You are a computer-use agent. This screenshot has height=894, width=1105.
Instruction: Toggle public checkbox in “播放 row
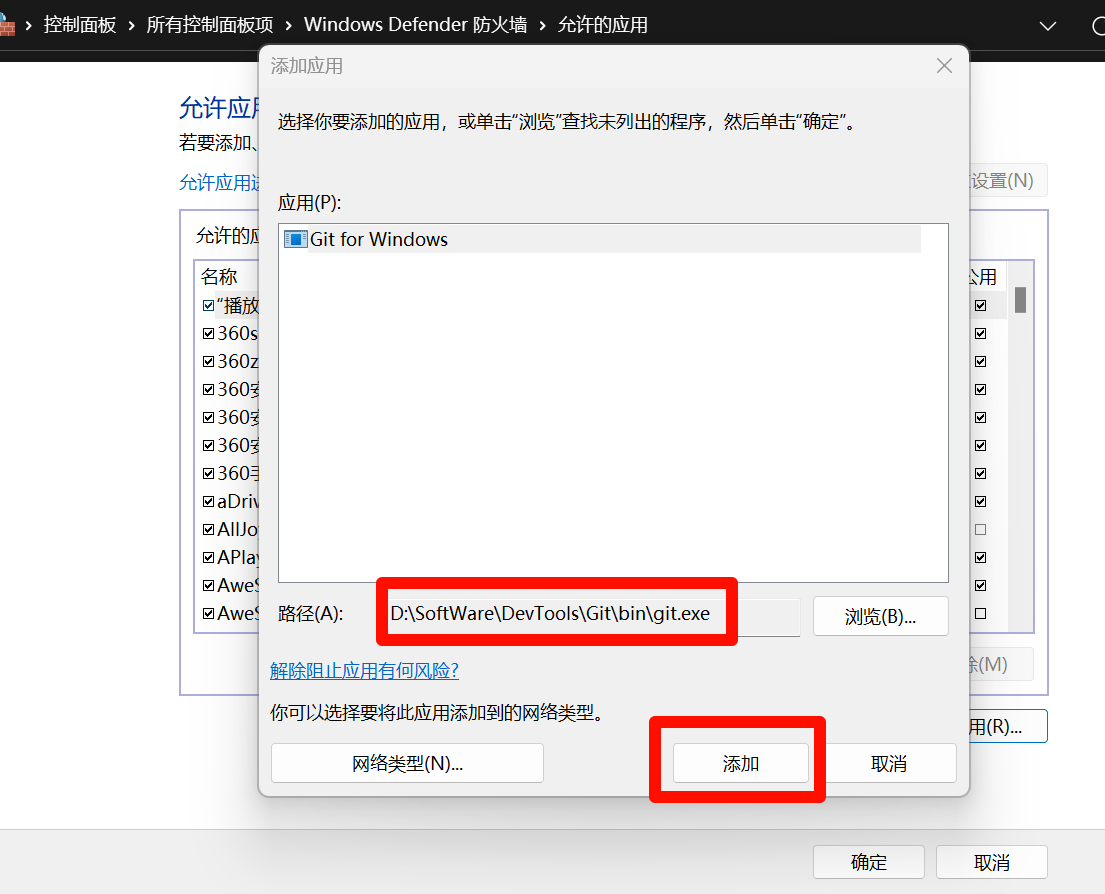(x=980, y=305)
